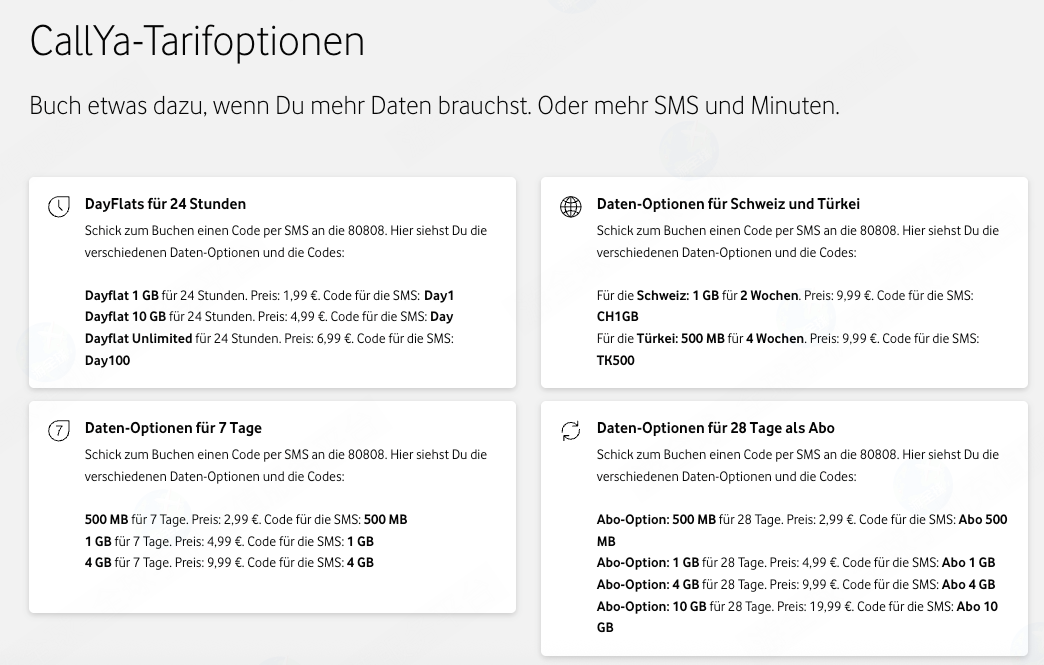This screenshot has width=1044, height=665.
Task: Click the Turkey SMS code 'TK500'
Action: 615,360
